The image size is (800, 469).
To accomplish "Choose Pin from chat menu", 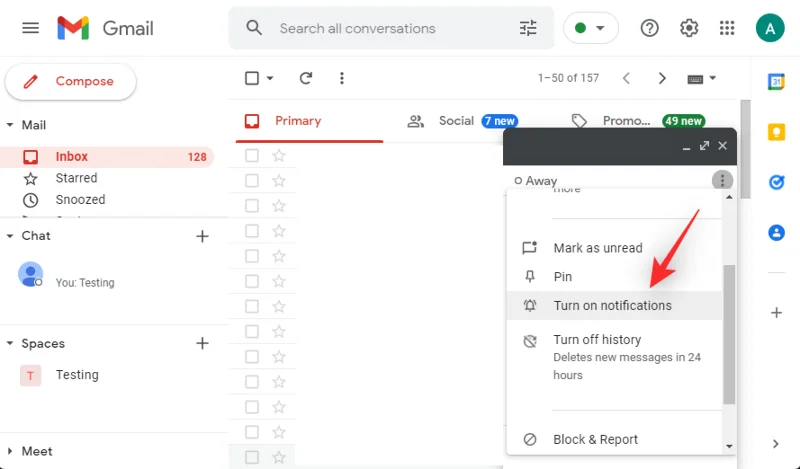I will coord(614,277).
